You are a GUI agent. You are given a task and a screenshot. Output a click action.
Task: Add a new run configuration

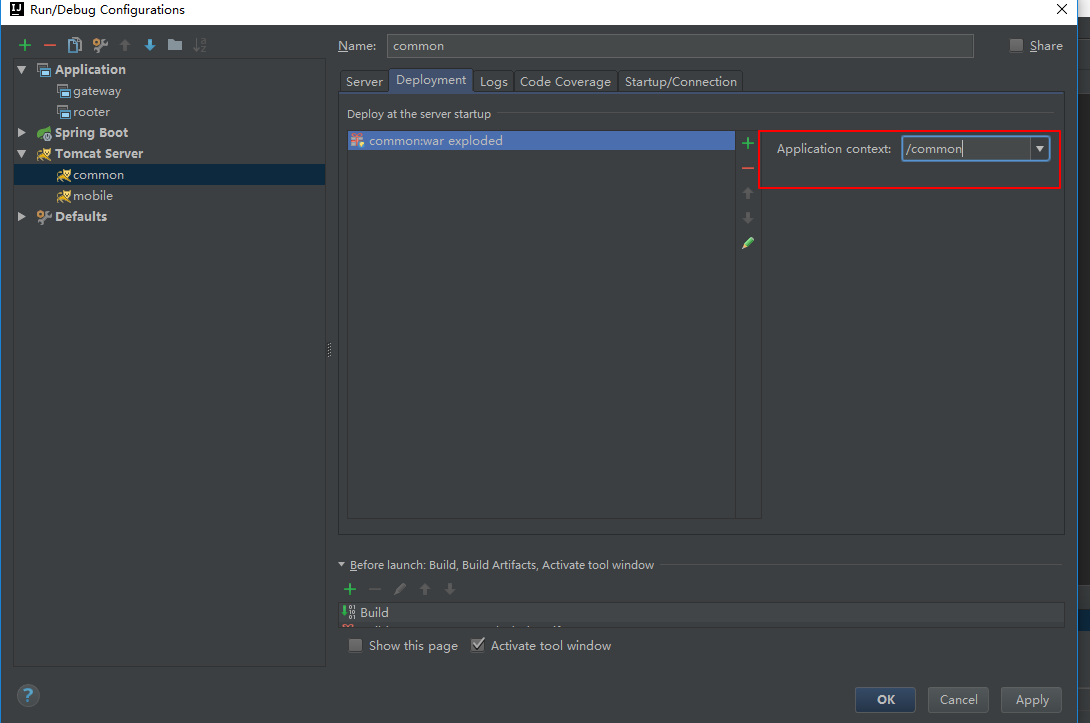(25, 45)
